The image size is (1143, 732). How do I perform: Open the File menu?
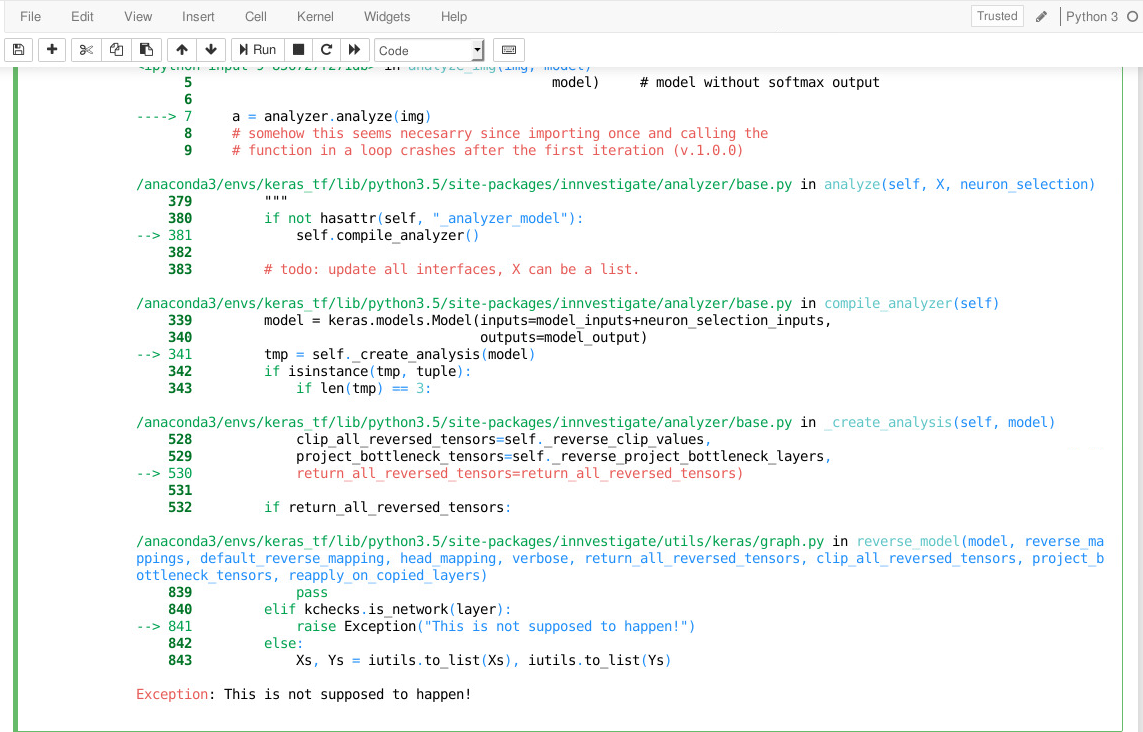coord(30,16)
